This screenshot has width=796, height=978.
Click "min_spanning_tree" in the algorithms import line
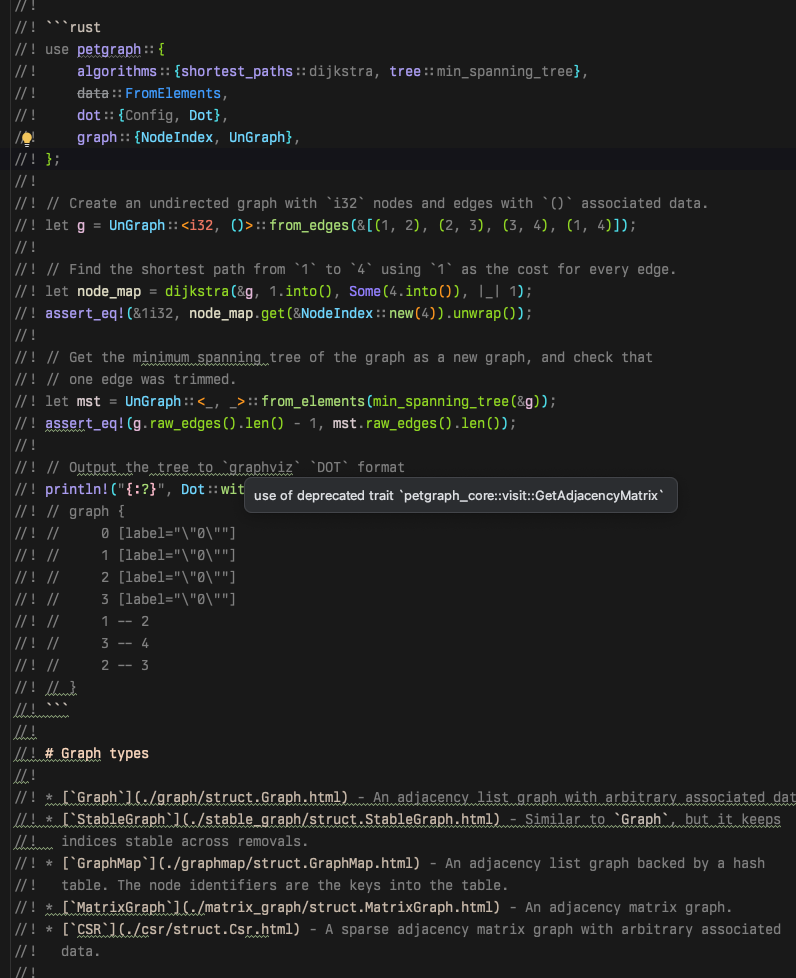click(x=505, y=71)
